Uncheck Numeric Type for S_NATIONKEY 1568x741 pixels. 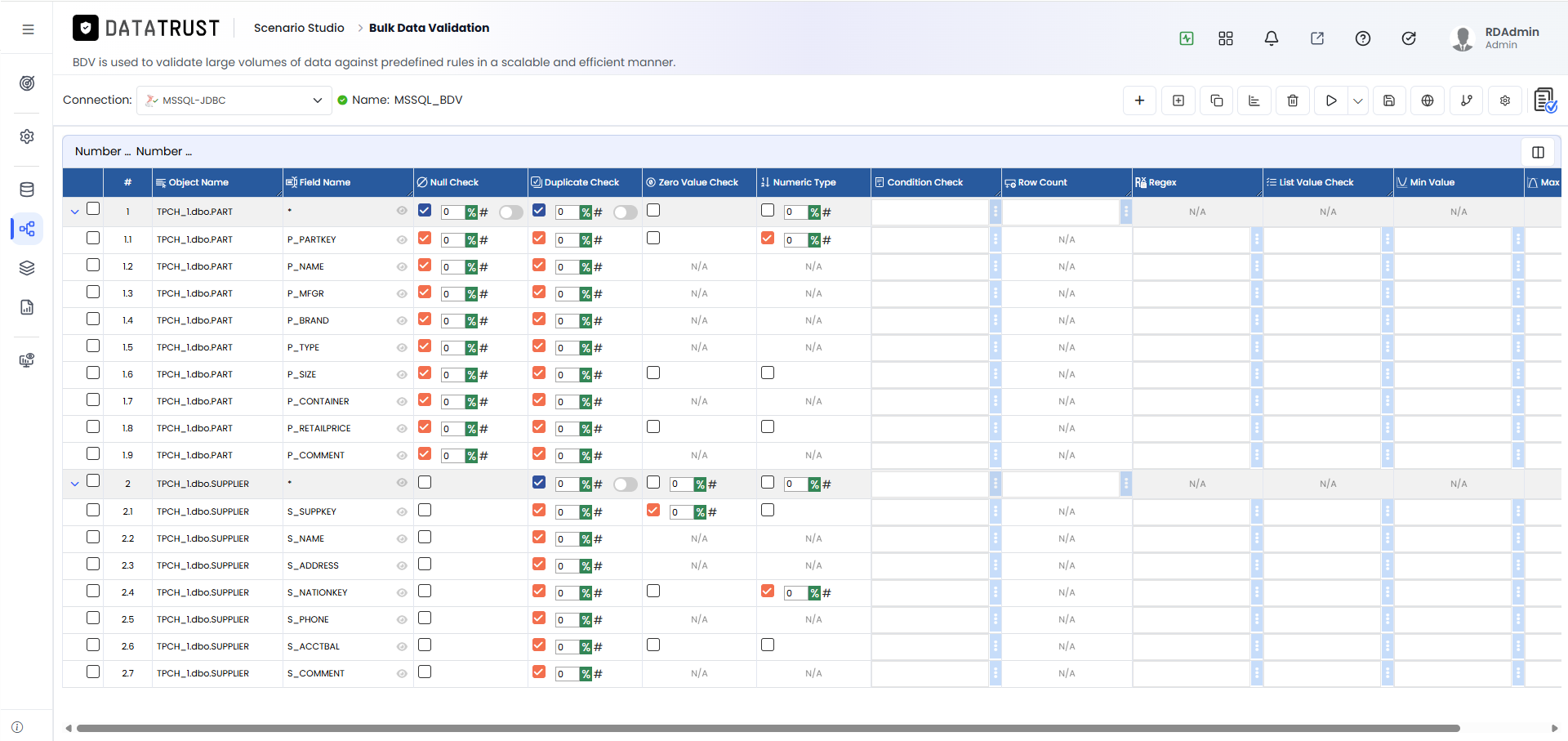point(768,591)
